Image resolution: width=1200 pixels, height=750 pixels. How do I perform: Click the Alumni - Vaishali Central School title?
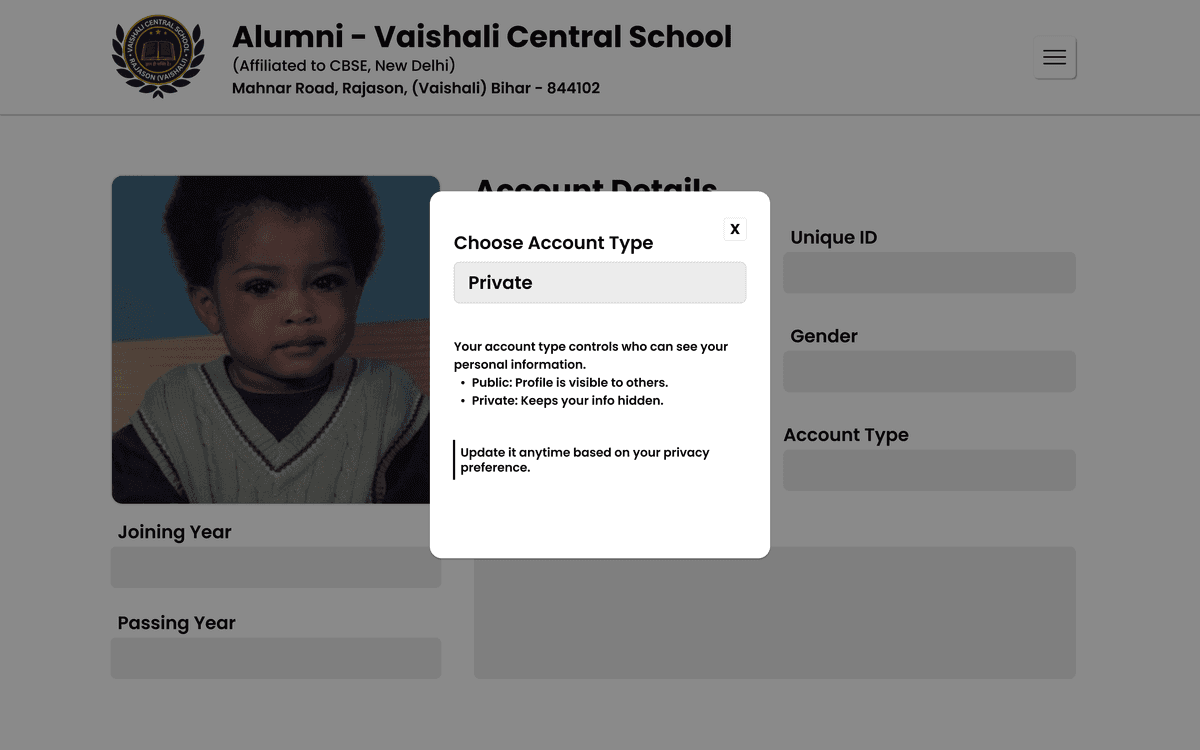(x=481, y=37)
